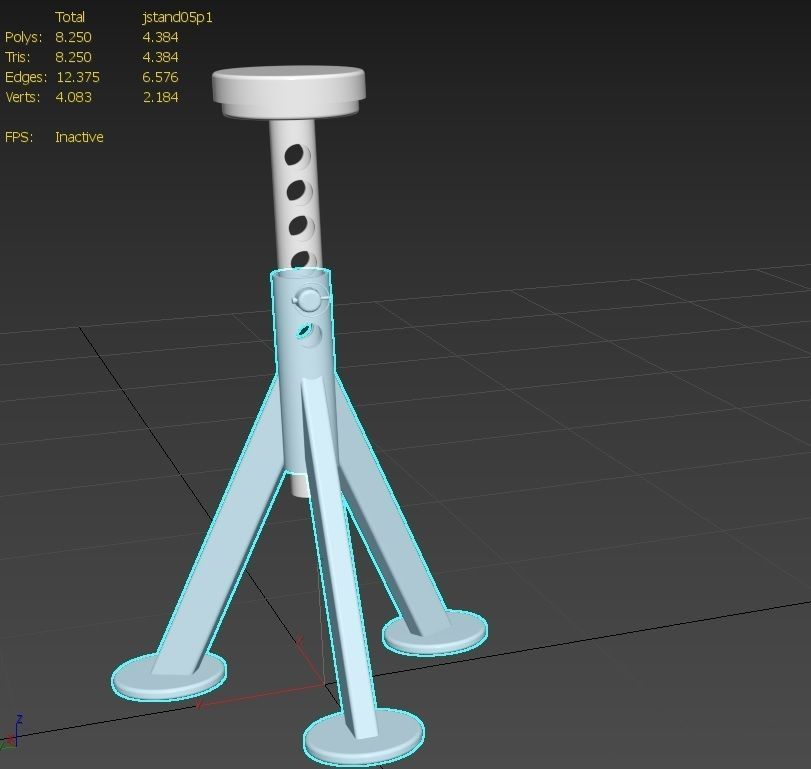The width and height of the screenshot is (811, 769).
Task: Click the "jstand05p1" object name header
Action: (177, 17)
